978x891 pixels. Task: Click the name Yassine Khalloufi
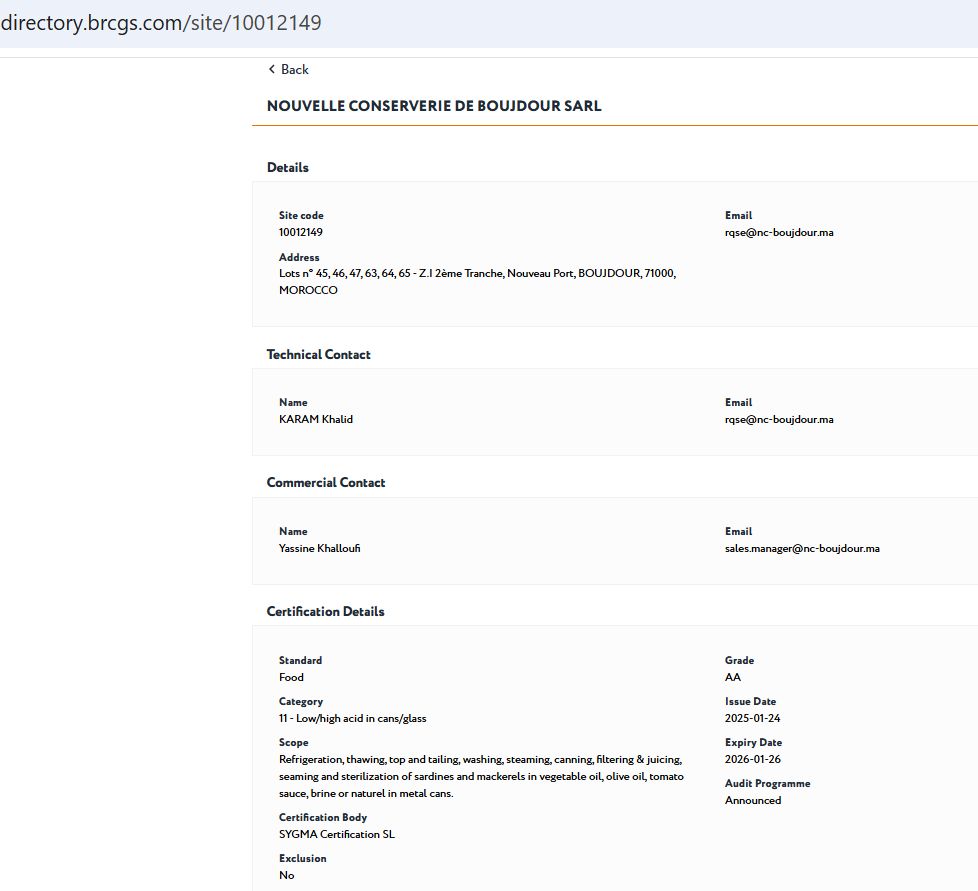point(320,548)
